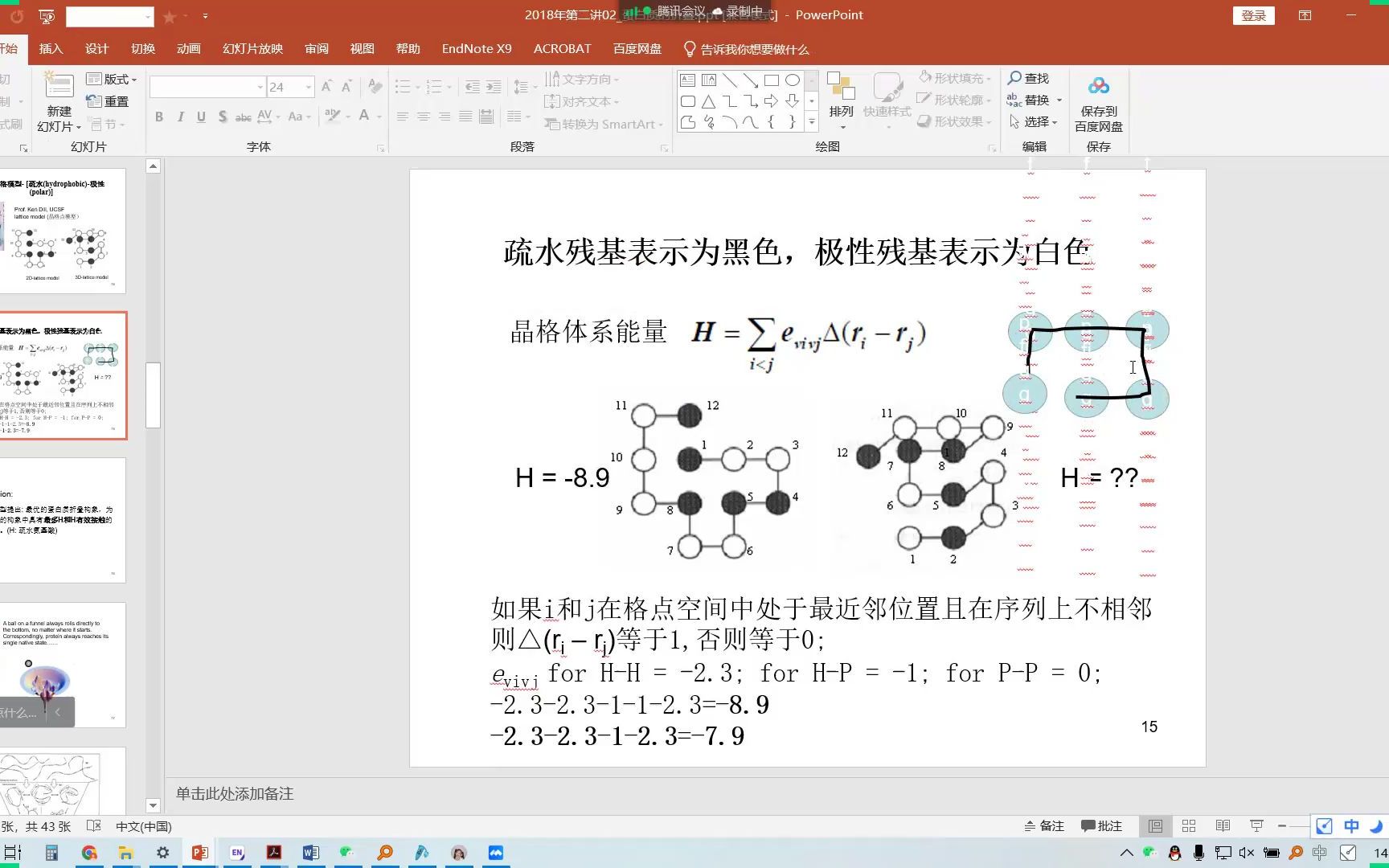Image resolution: width=1389 pixels, height=868 pixels.
Task: Switch to the 插入 (Insert) ribbon tab
Action: tap(51, 48)
